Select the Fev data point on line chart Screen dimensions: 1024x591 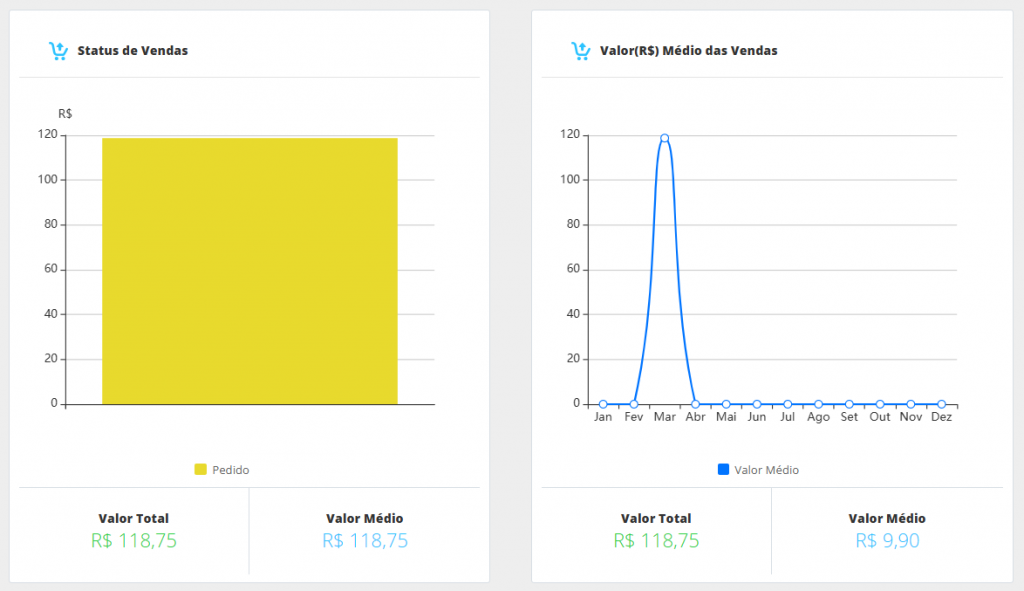[634, 404]
